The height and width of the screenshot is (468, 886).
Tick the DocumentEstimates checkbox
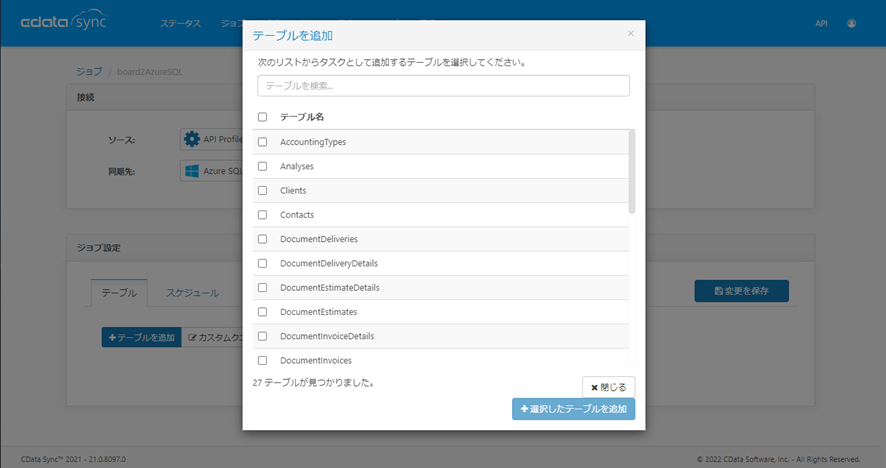pyautogui.click(x=263, y=312)
